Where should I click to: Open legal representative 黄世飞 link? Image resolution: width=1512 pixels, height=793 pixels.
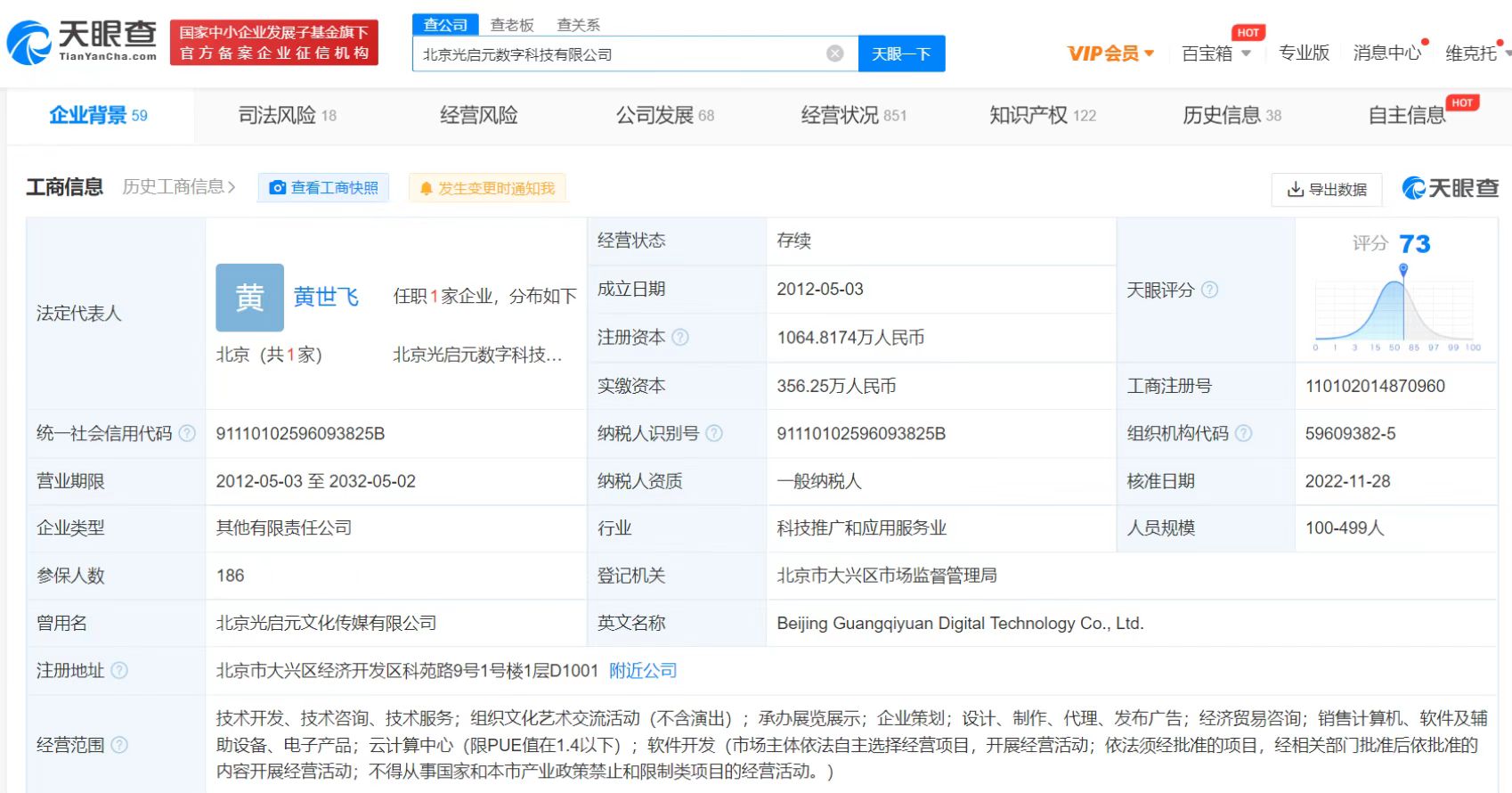coord(326,297)
